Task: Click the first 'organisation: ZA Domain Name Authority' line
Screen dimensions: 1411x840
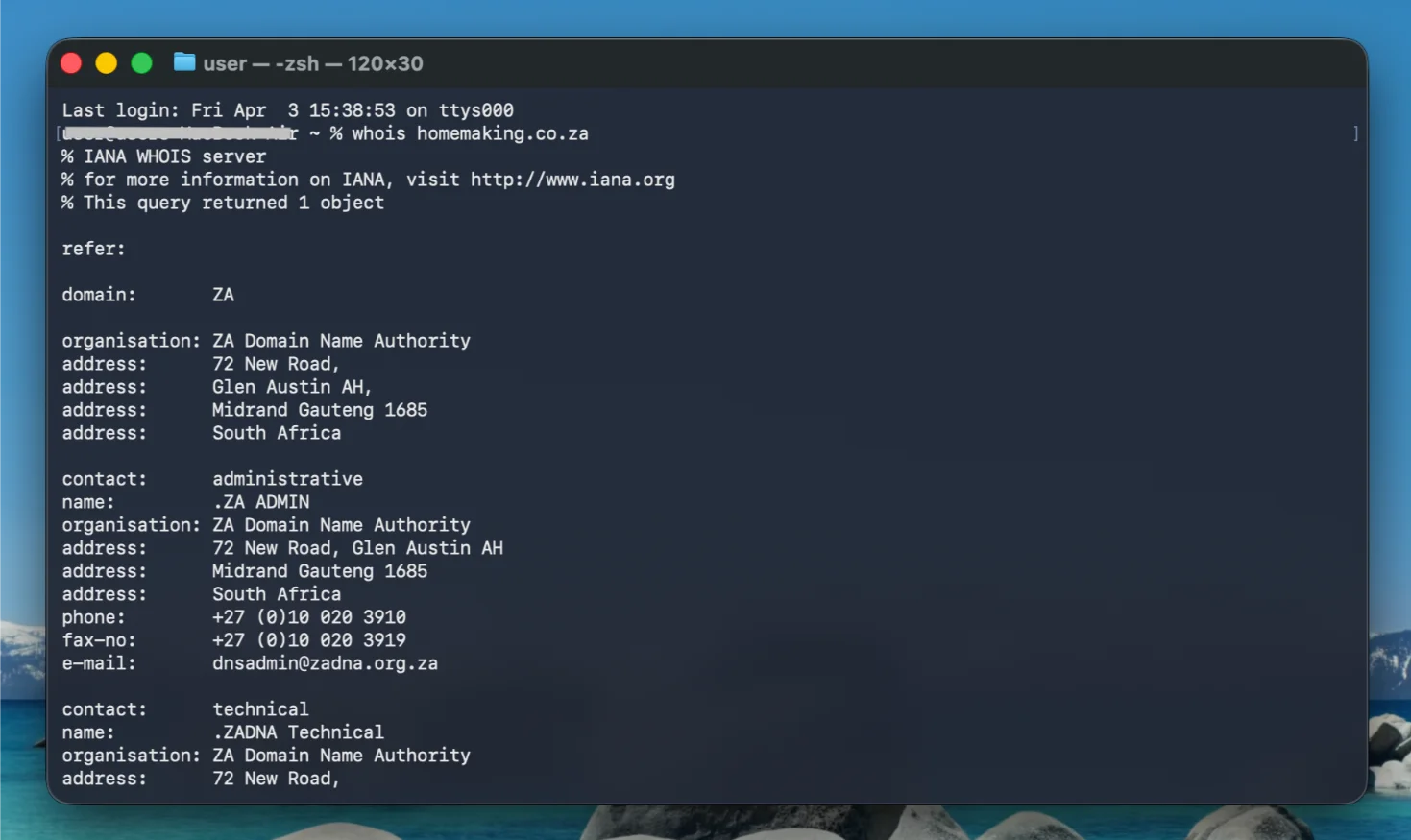Action: [266, 341]
